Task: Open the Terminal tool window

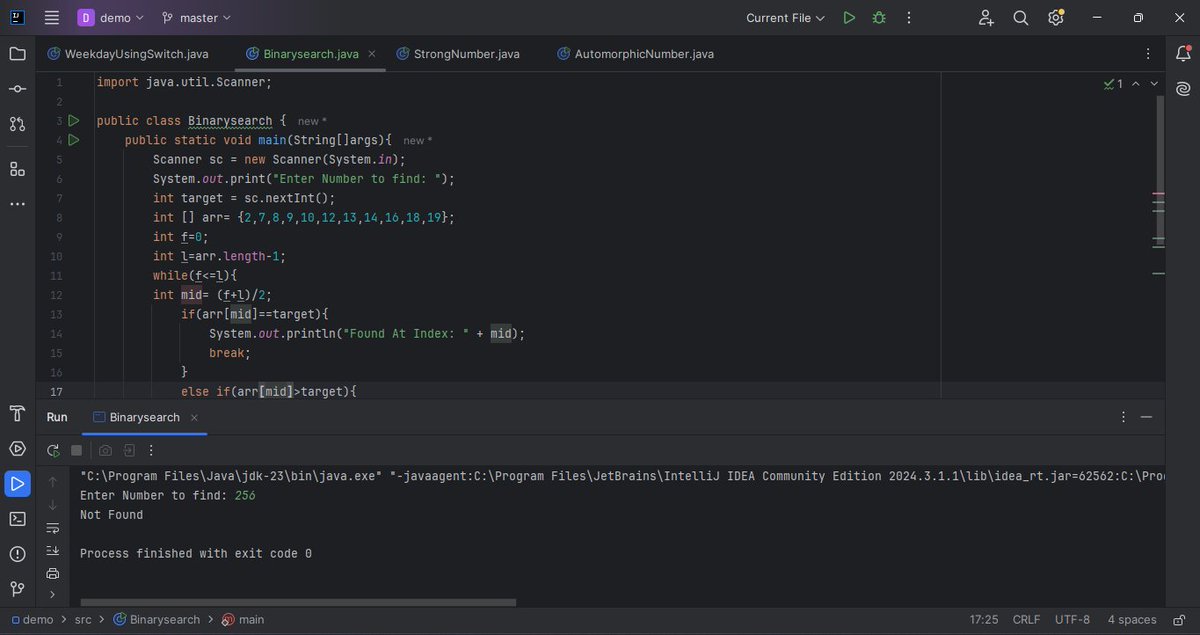Action: click(x=17, y=519)
